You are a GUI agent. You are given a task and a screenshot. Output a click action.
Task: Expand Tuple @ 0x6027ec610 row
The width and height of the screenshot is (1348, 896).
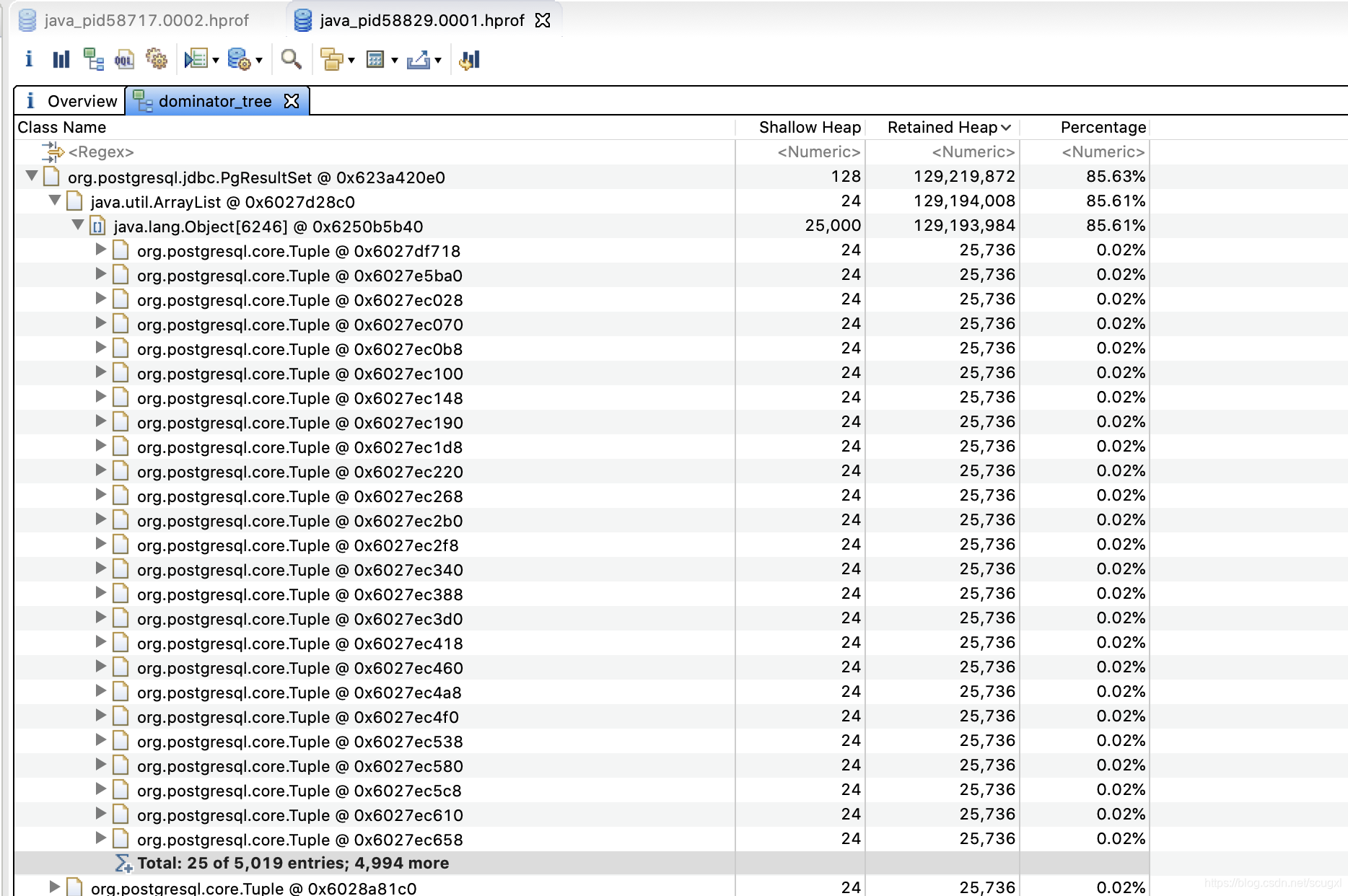101,814
